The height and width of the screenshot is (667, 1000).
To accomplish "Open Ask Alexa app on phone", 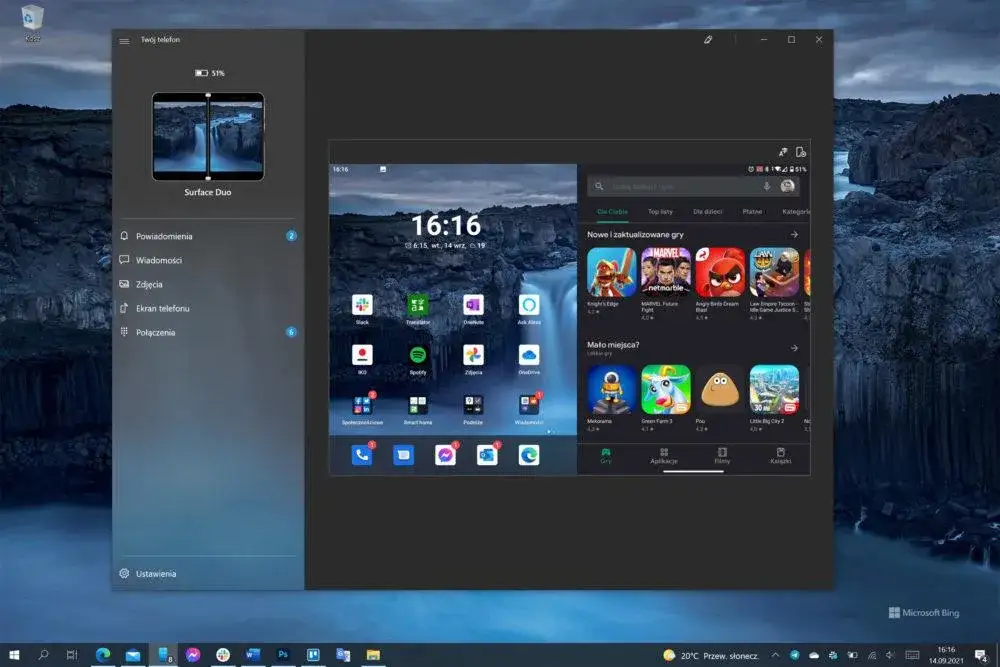I will click(x=529, y=305).
